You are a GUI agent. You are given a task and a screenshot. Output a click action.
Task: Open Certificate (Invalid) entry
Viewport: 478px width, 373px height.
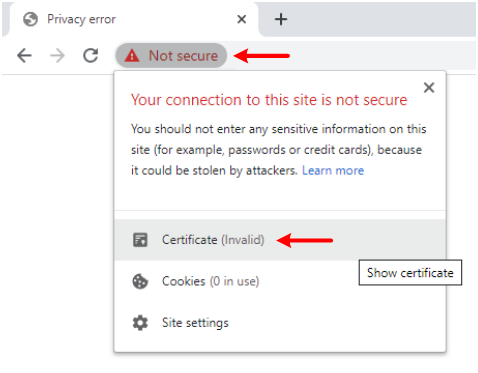click(280, 240)
